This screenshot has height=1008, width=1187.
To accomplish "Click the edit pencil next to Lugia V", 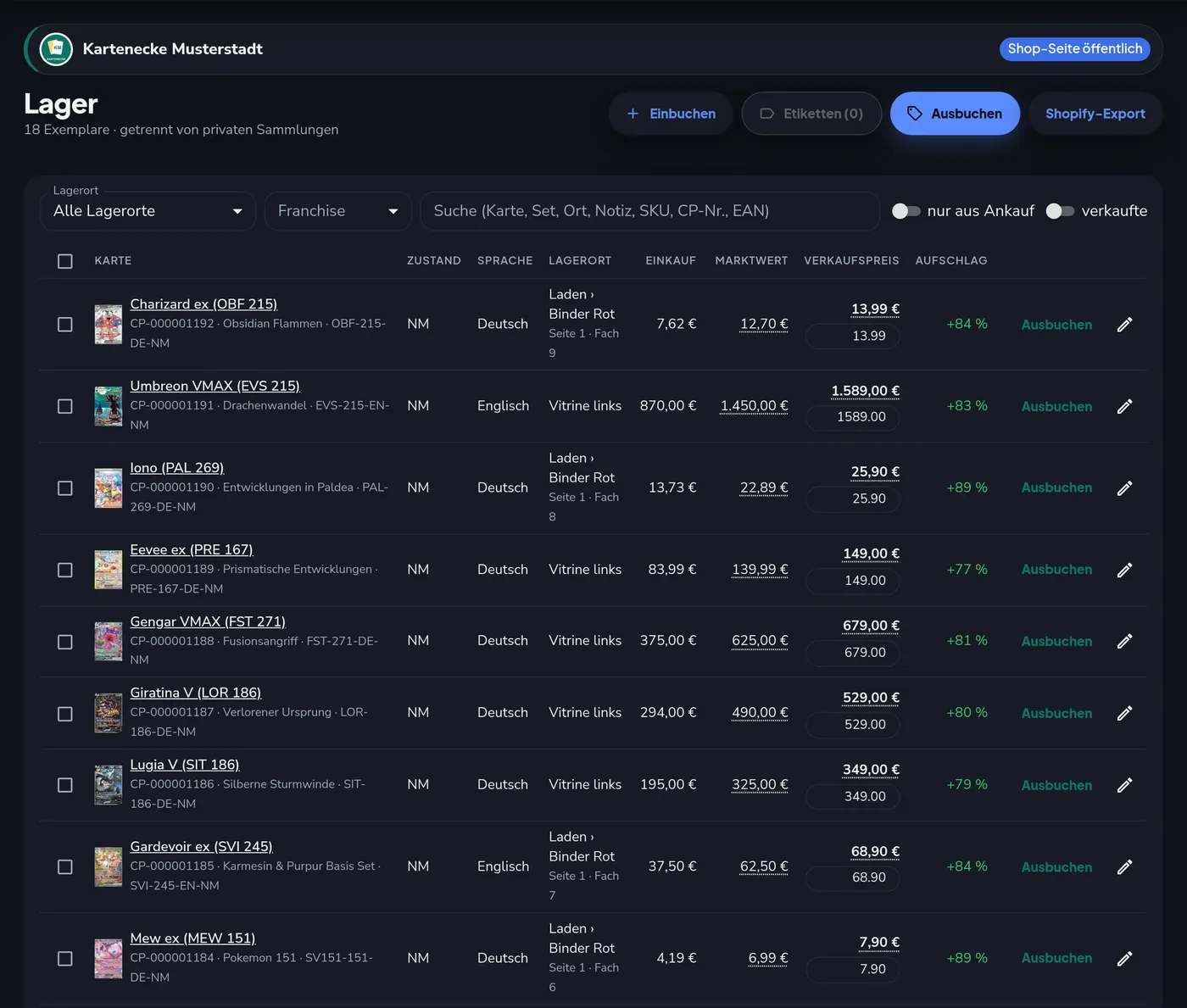I will (x=1124, y=785).
